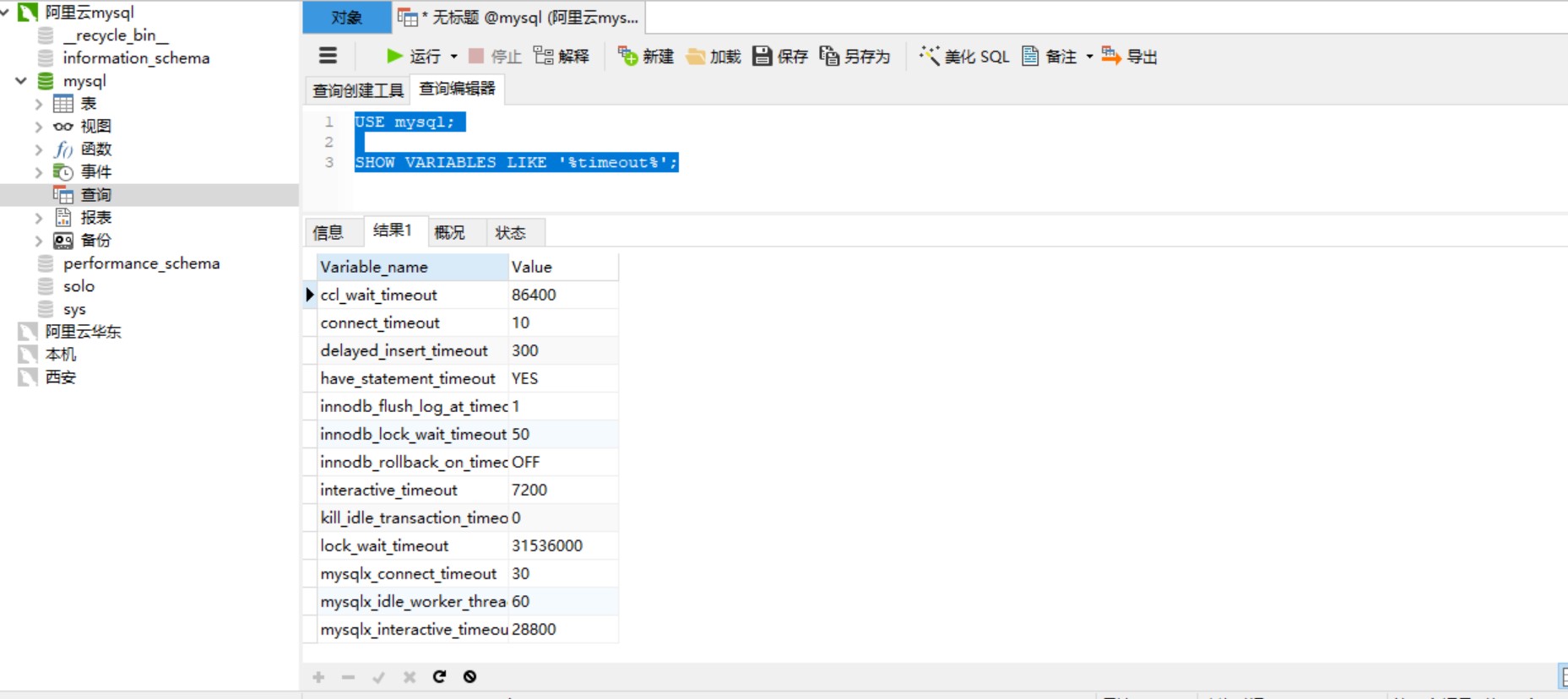Expand the 视图 (Views) node
1568x699 pixels.
click(39, 127)
